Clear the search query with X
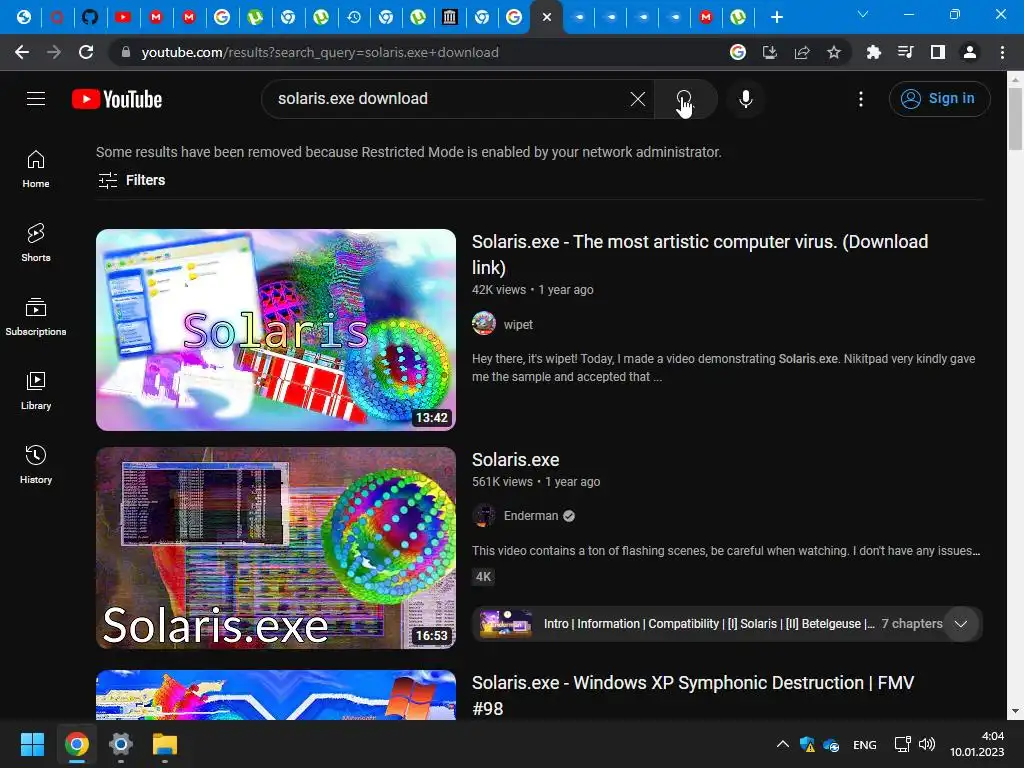Screen dimensions: 1024x768 pyautogui.click(x=637, y=99)
